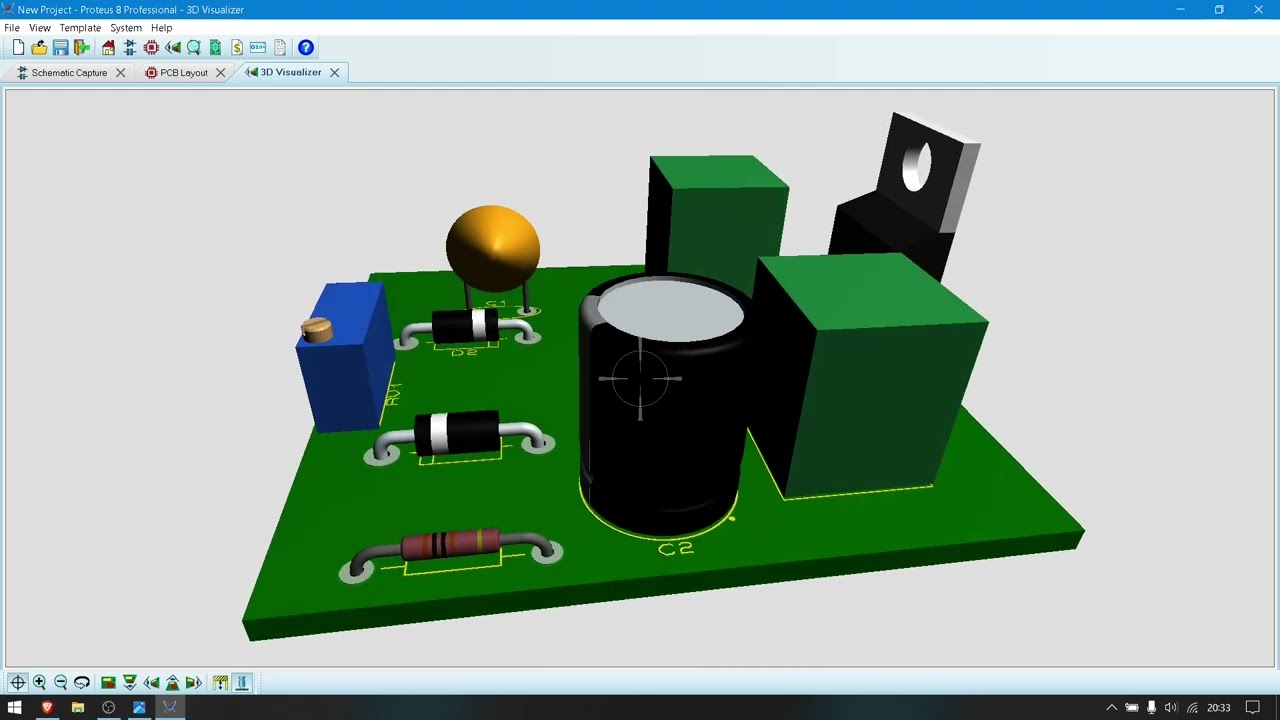Open the Source Code binary icon

click(x=258, y=47)
